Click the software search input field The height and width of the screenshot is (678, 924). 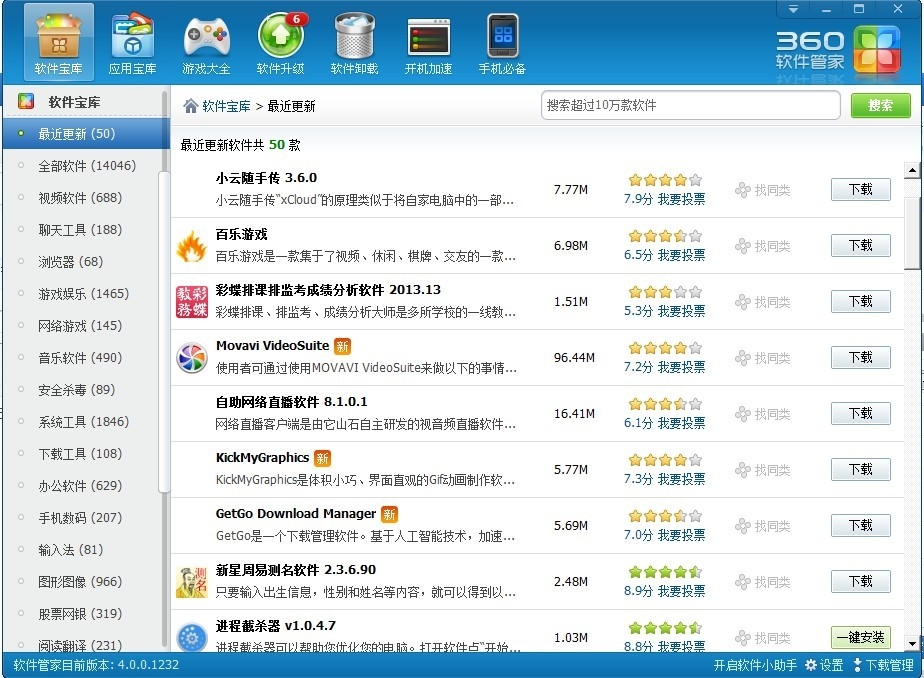690,105
